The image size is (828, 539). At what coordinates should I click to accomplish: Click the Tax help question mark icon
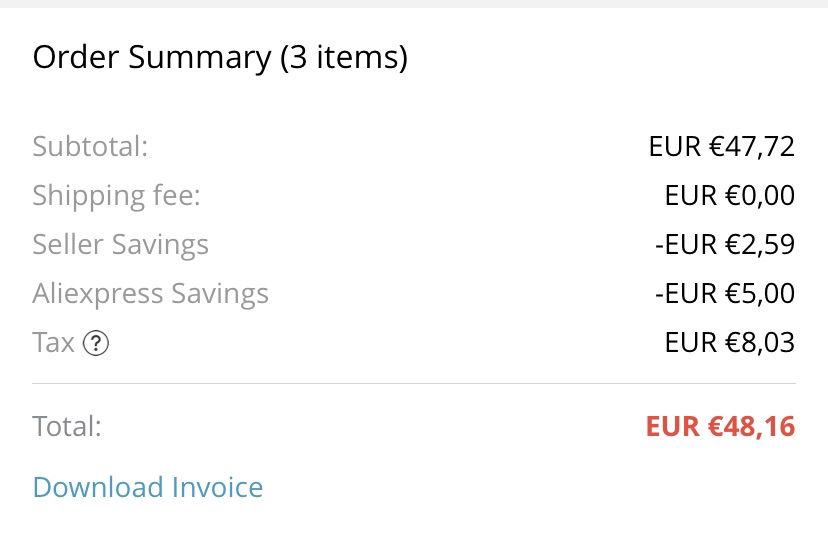96,344
